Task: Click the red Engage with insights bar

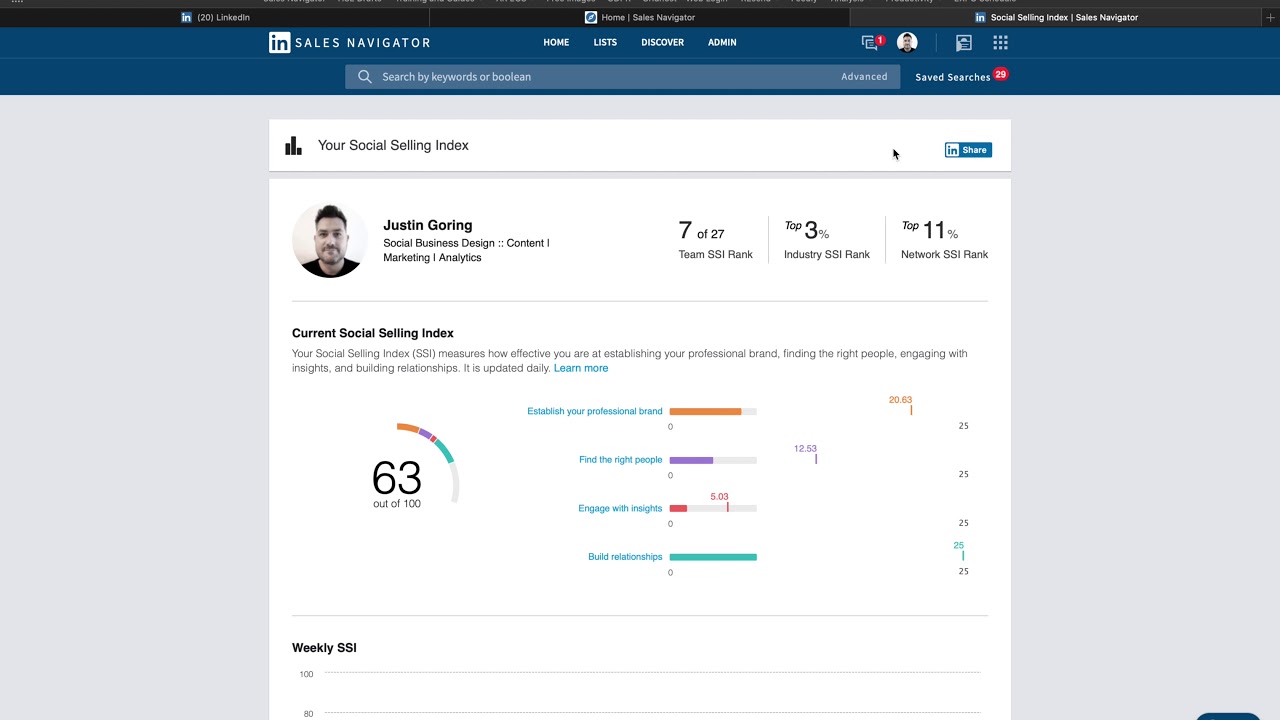Action: (x=678, y=508)
